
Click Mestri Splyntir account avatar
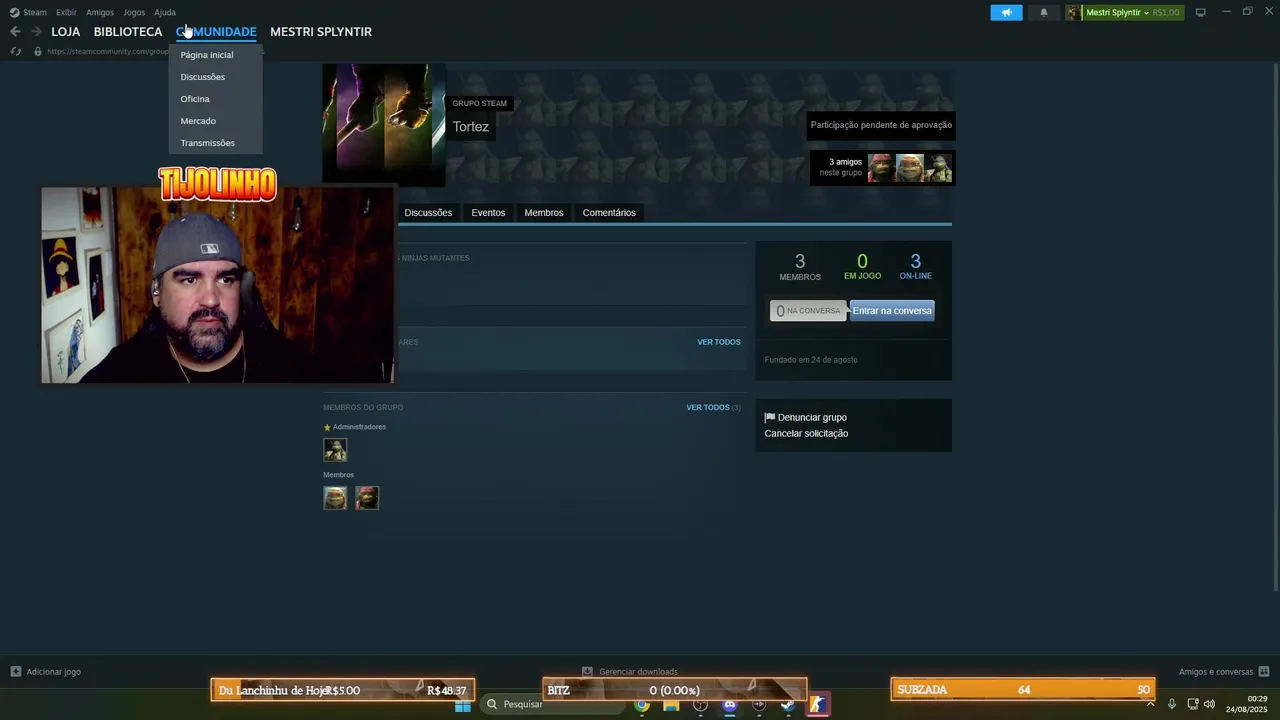(1074, 13)
